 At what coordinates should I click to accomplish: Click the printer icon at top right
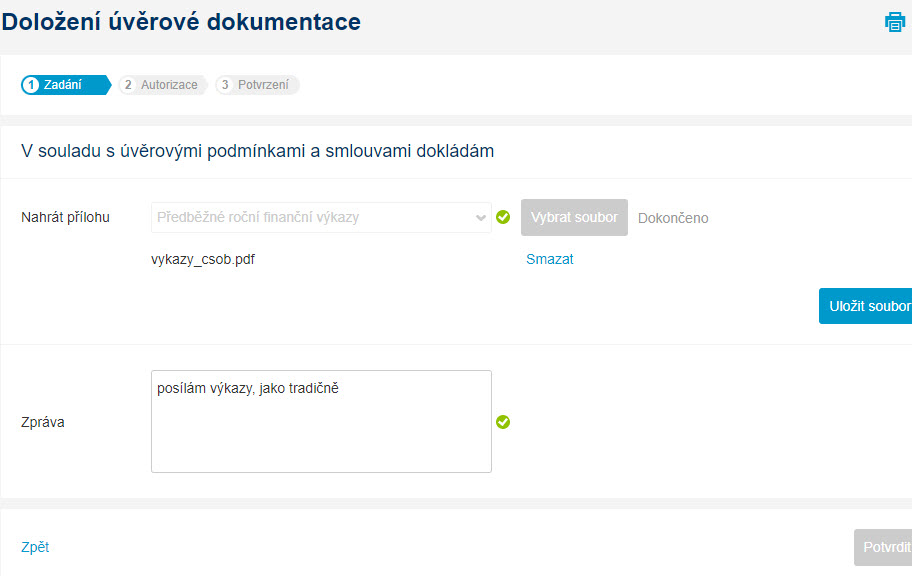[895, 22]
